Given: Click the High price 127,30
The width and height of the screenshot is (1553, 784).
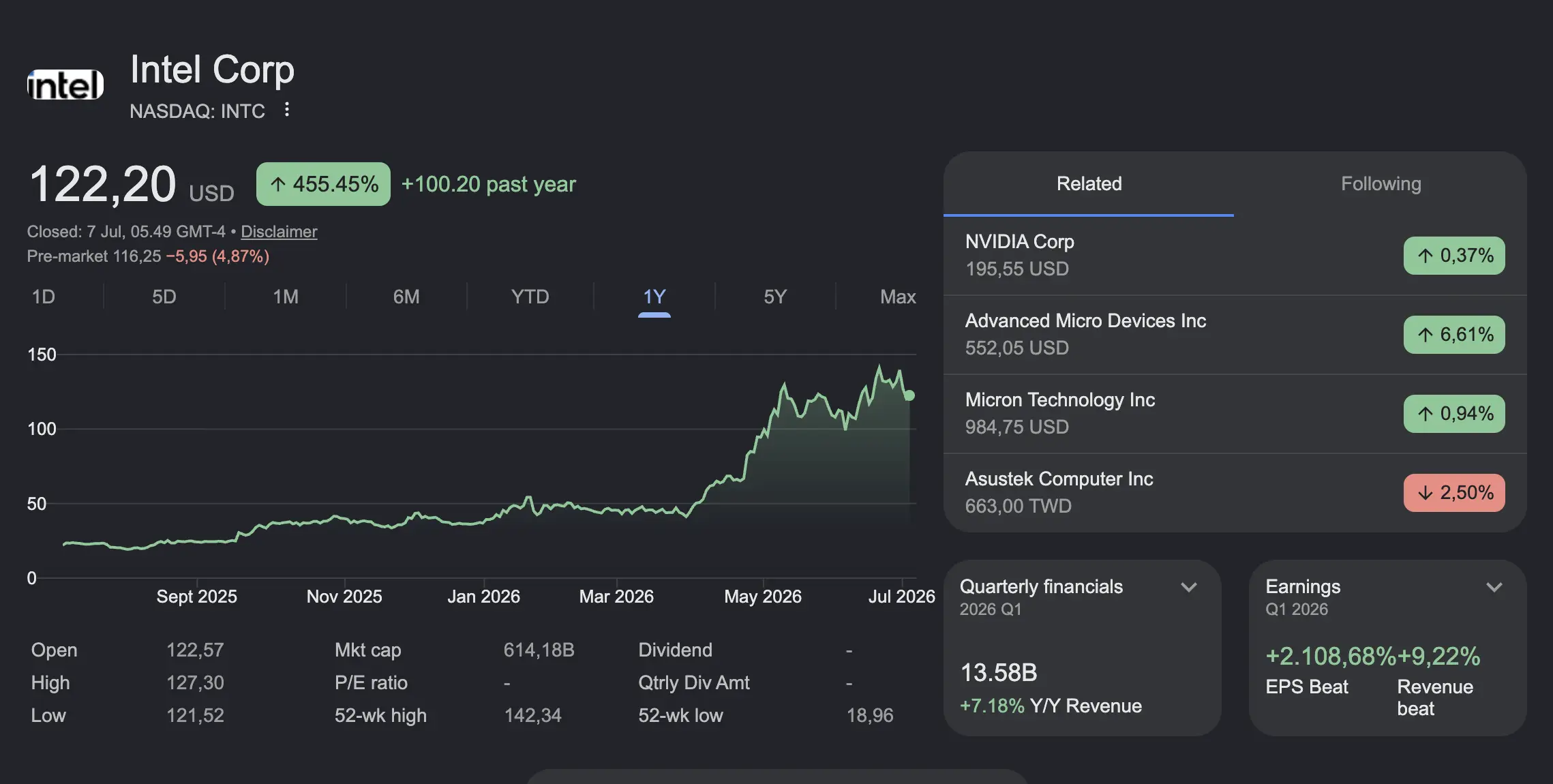Looking at the screenshot, I should coord(195,682).
